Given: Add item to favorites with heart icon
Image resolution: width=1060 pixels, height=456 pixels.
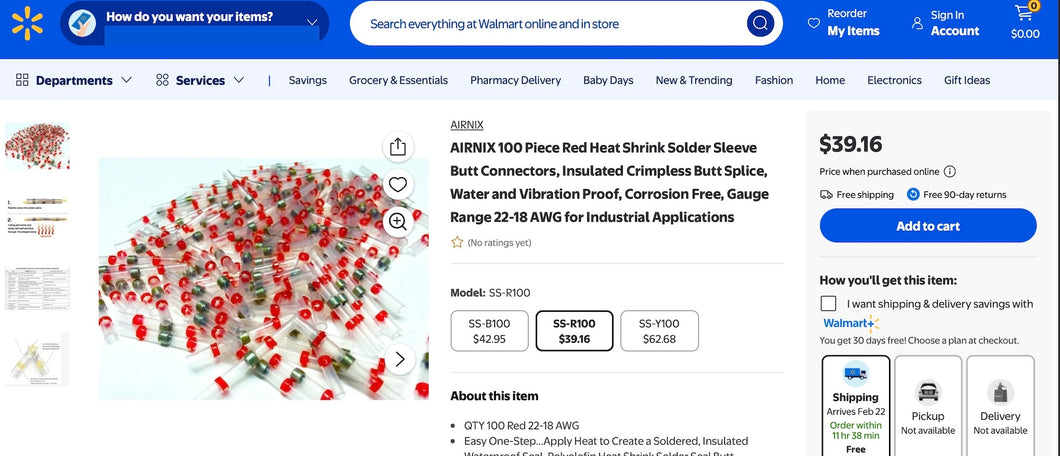Looking at the screenshot, I should pyautogui.click(x=398, y=184).
